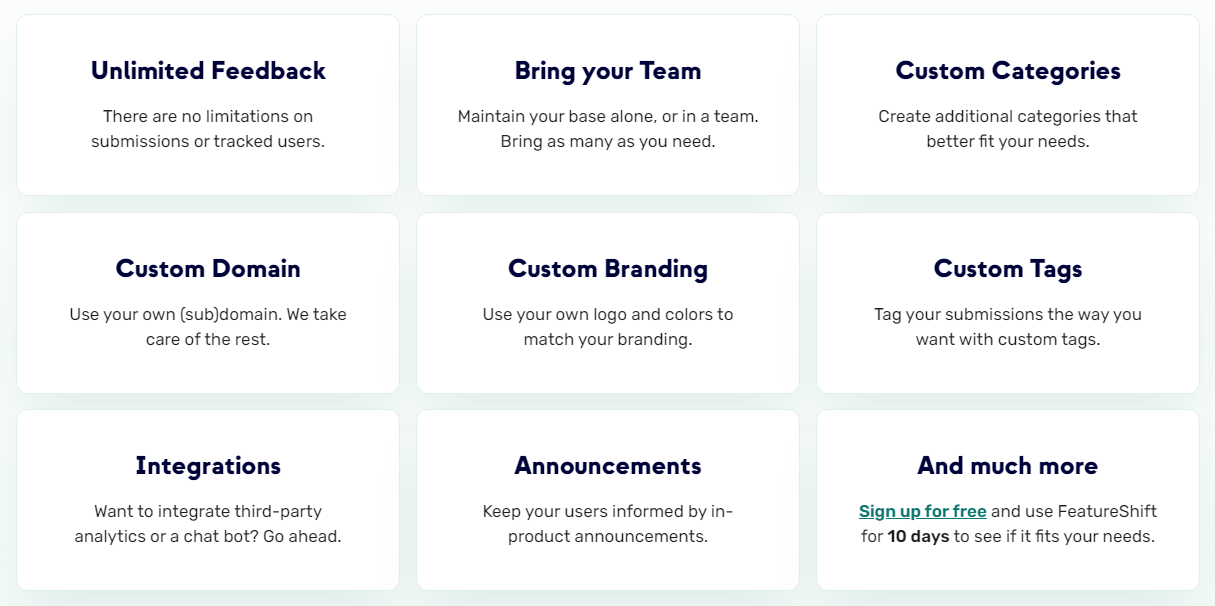Click the bold '10 days' text
Image resolution: width=1215 pixels, height=606 pixels.
pos(918,536)
